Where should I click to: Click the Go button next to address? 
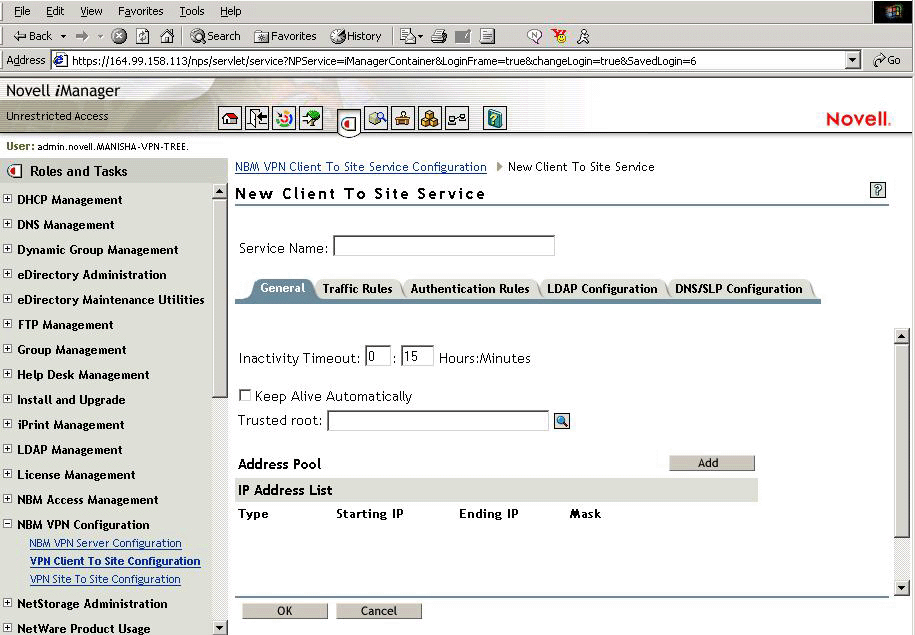(886, 60)
